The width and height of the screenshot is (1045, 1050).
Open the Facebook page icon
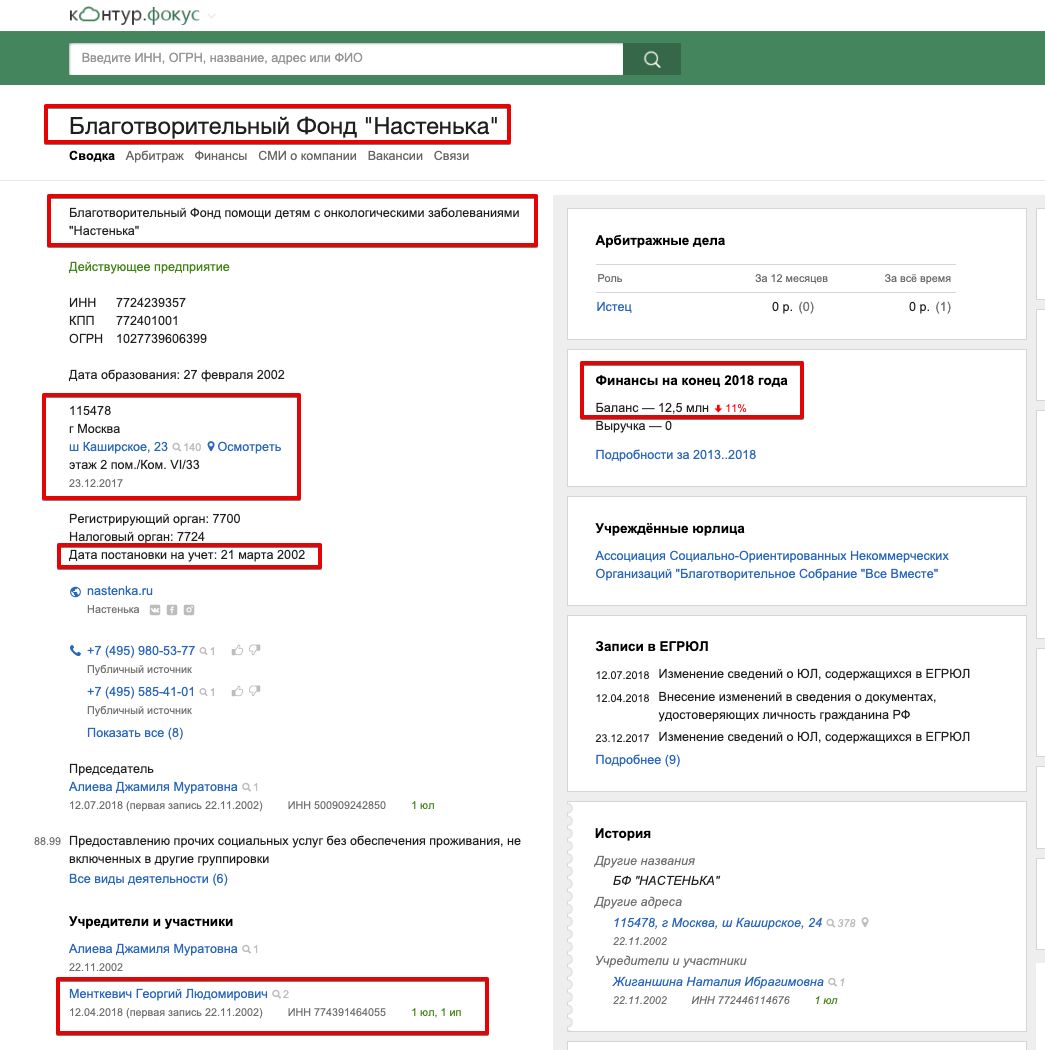[x=172, y=610]
